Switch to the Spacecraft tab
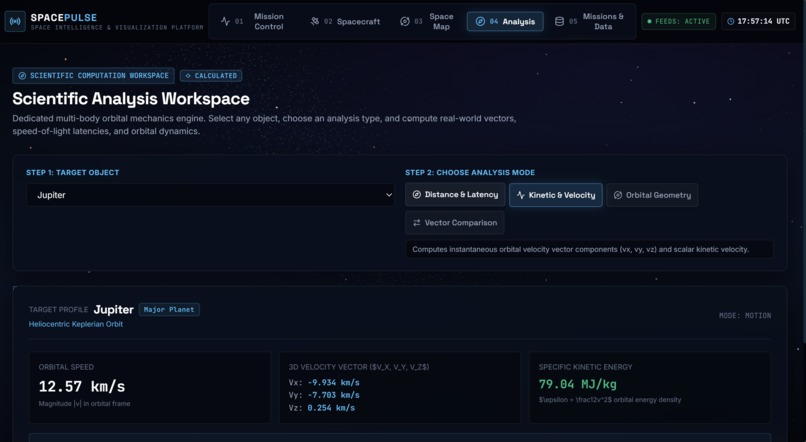The height and width of the screenshot is (442, 806). pos(346,22)
